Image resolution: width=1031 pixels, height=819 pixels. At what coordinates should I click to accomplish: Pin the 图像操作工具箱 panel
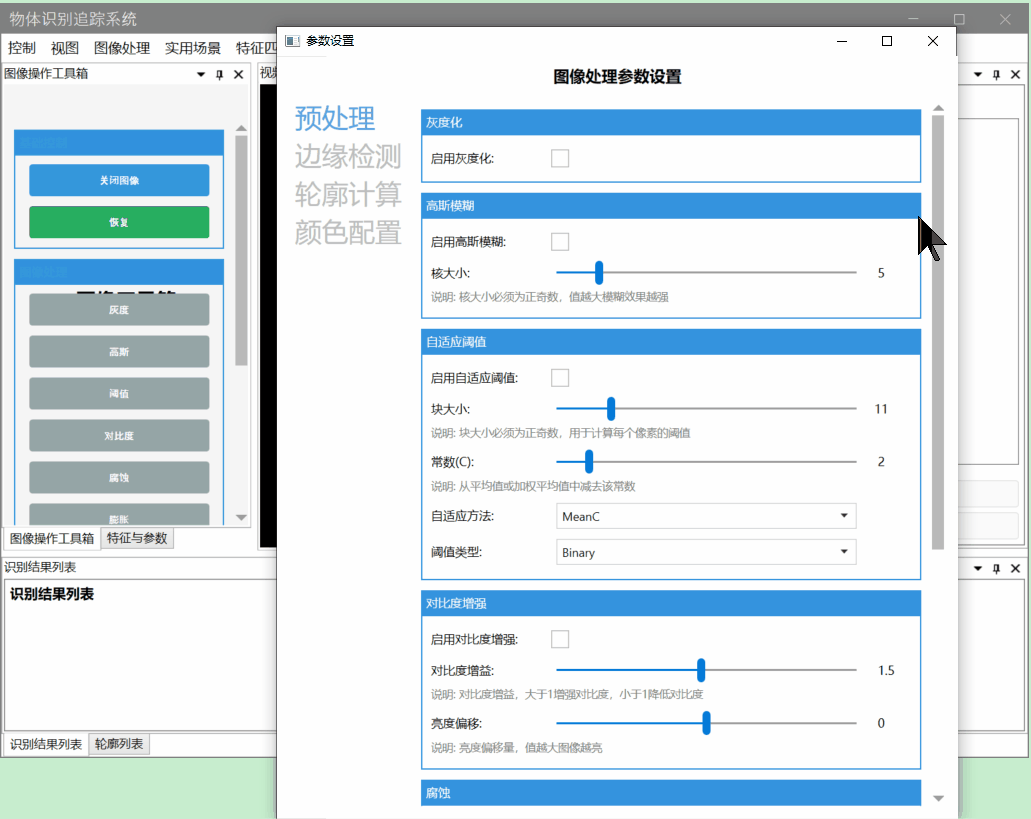(x=220, y=74)
